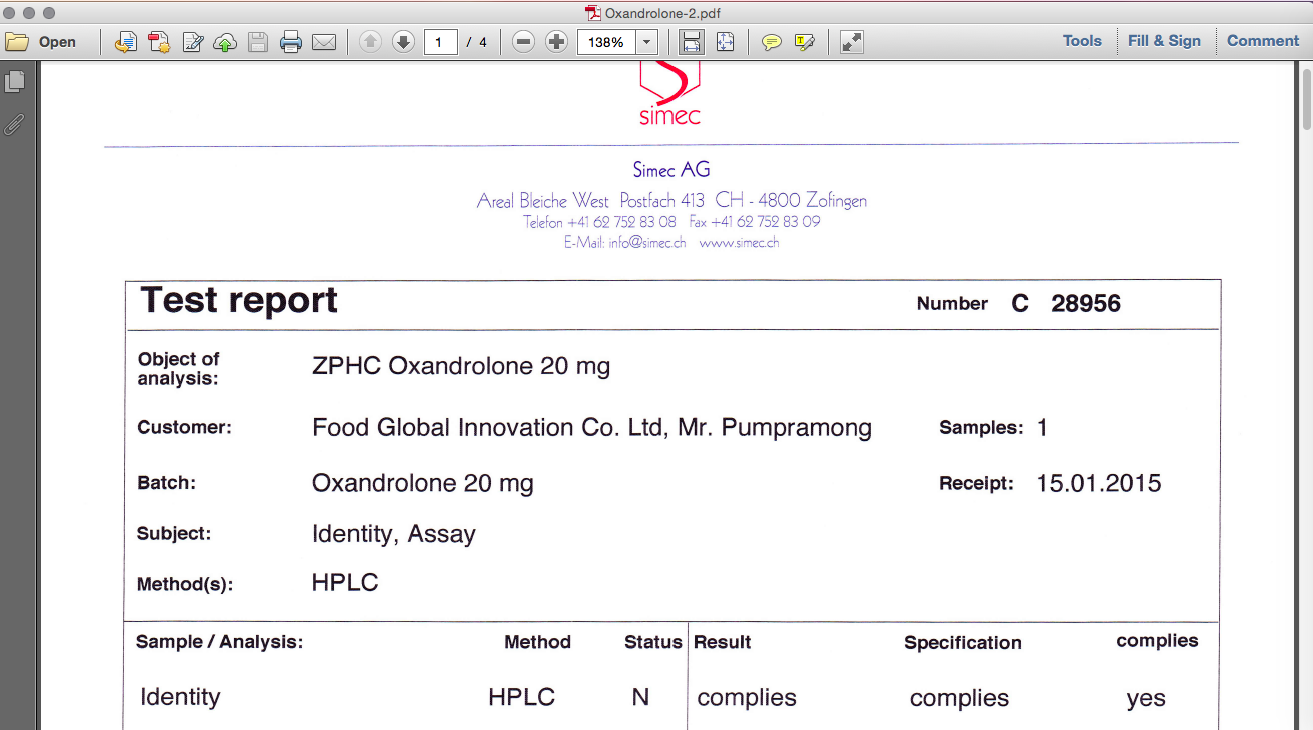Click the convert/export PDF online icon

pos(126,42)
